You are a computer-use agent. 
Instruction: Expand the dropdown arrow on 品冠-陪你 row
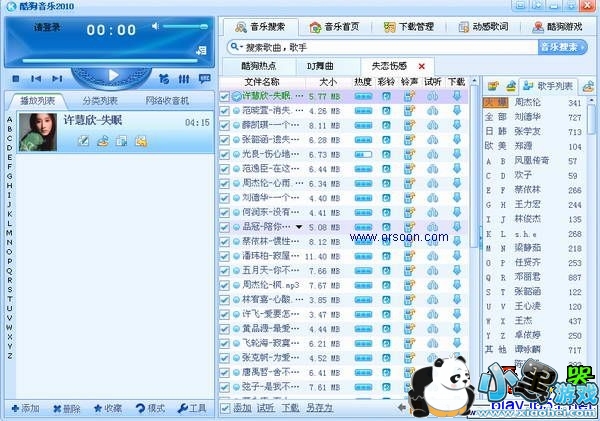299,227
